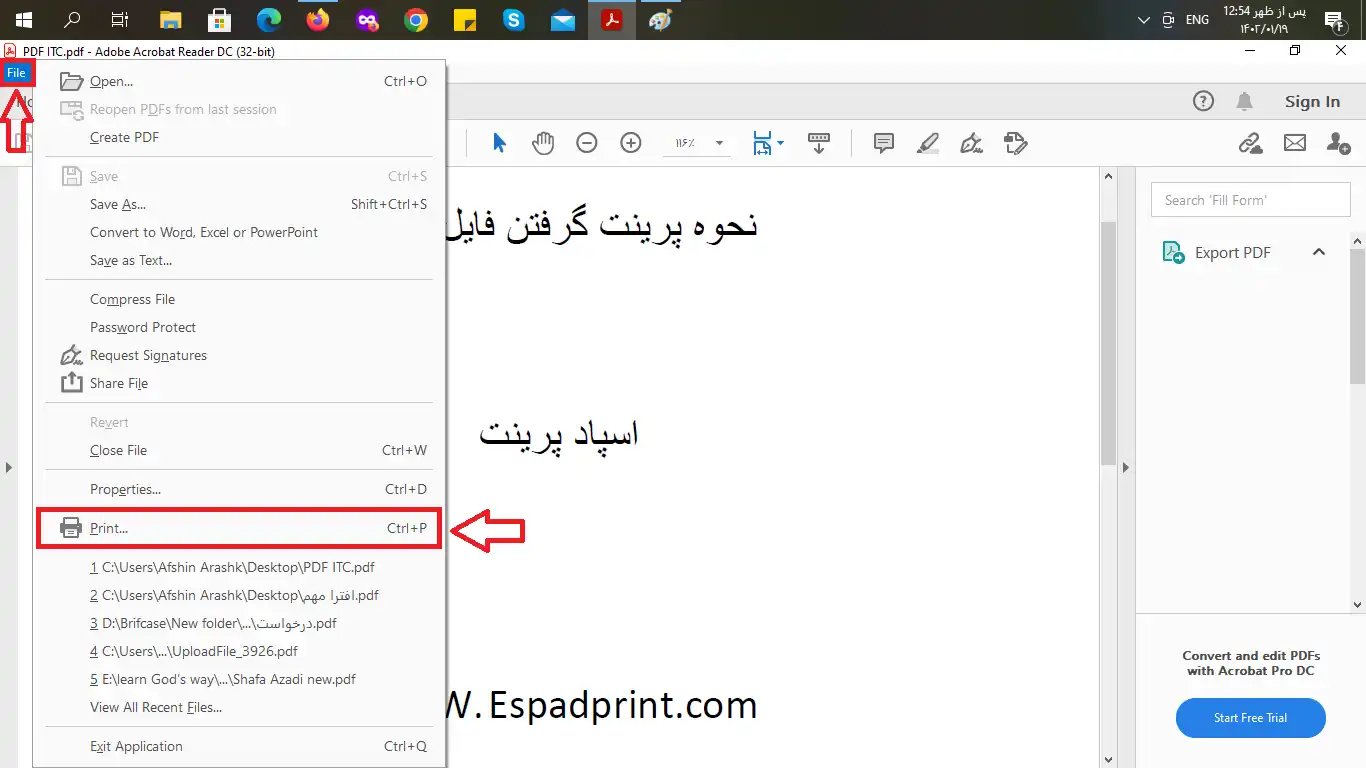This screenshot has height=768, width=1366.
Task: Click the document vertical scrollbar thumb
Action: pyautogui.click(x=1108, y=343)
